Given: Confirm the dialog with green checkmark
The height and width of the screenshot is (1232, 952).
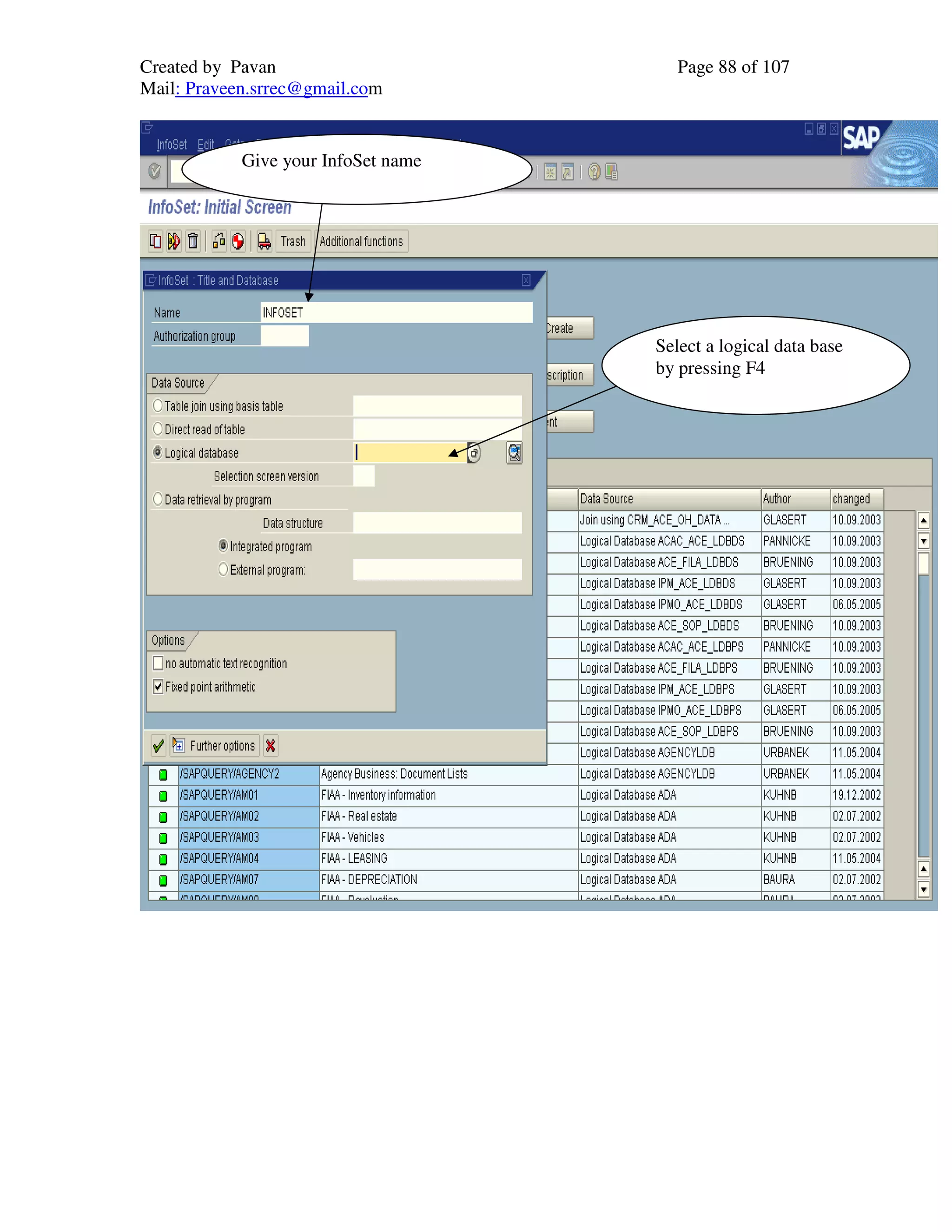Looking at the screenshot, I should [159, 746].
